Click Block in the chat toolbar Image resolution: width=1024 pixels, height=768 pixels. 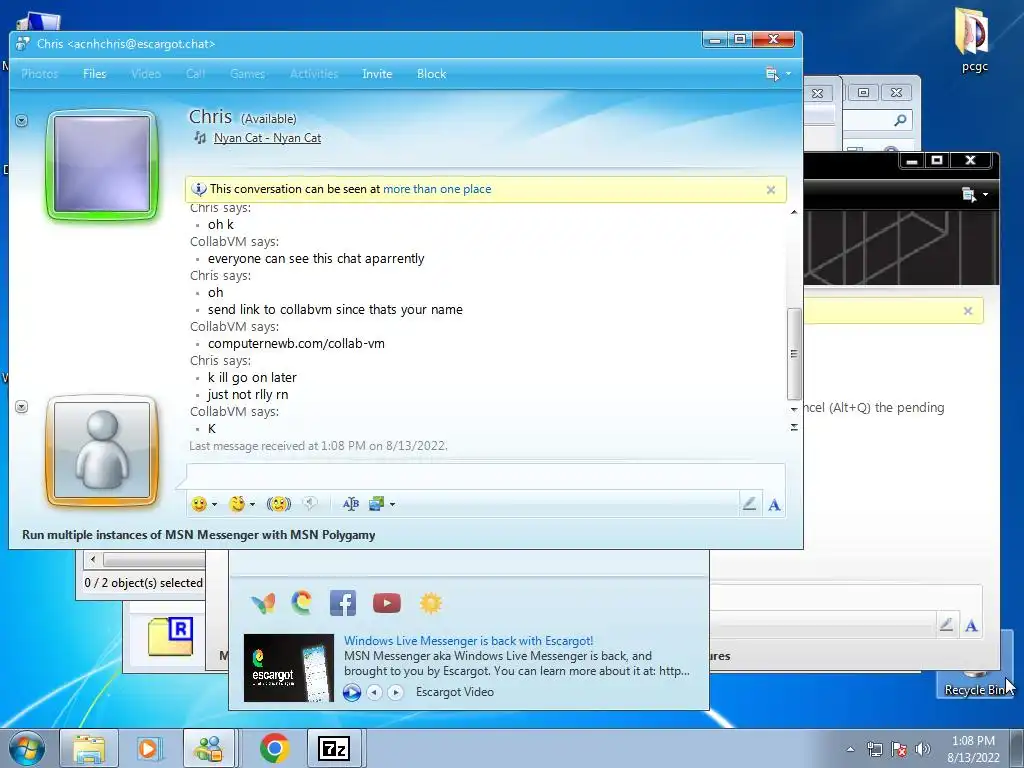pyautogui.click(x=432, y=74)
